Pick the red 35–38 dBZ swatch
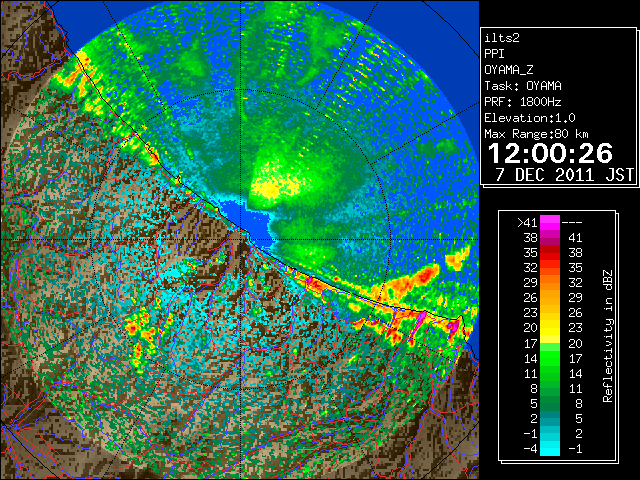 [x=550, y=253]
